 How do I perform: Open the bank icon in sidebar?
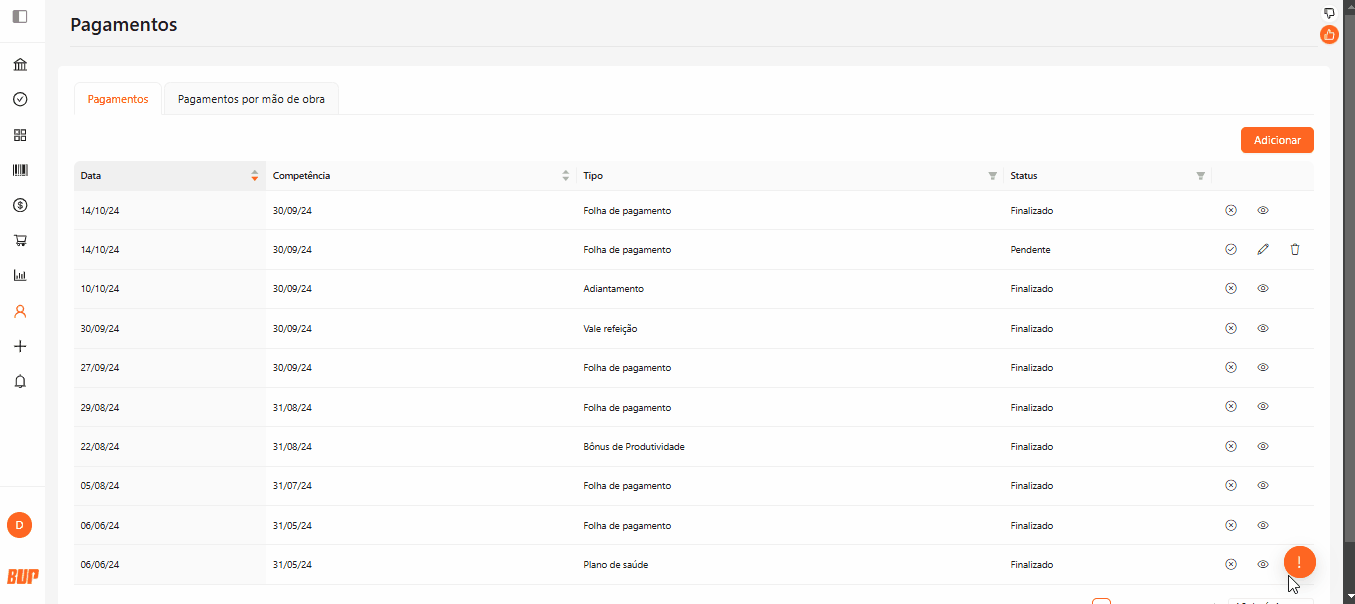[x=20, y=65]
